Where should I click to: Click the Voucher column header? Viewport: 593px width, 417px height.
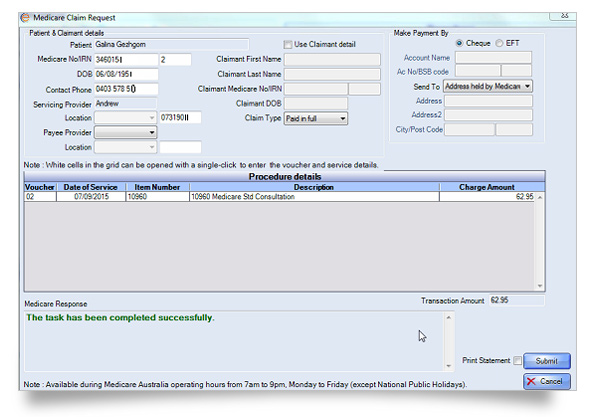click(x=40, y=187)
